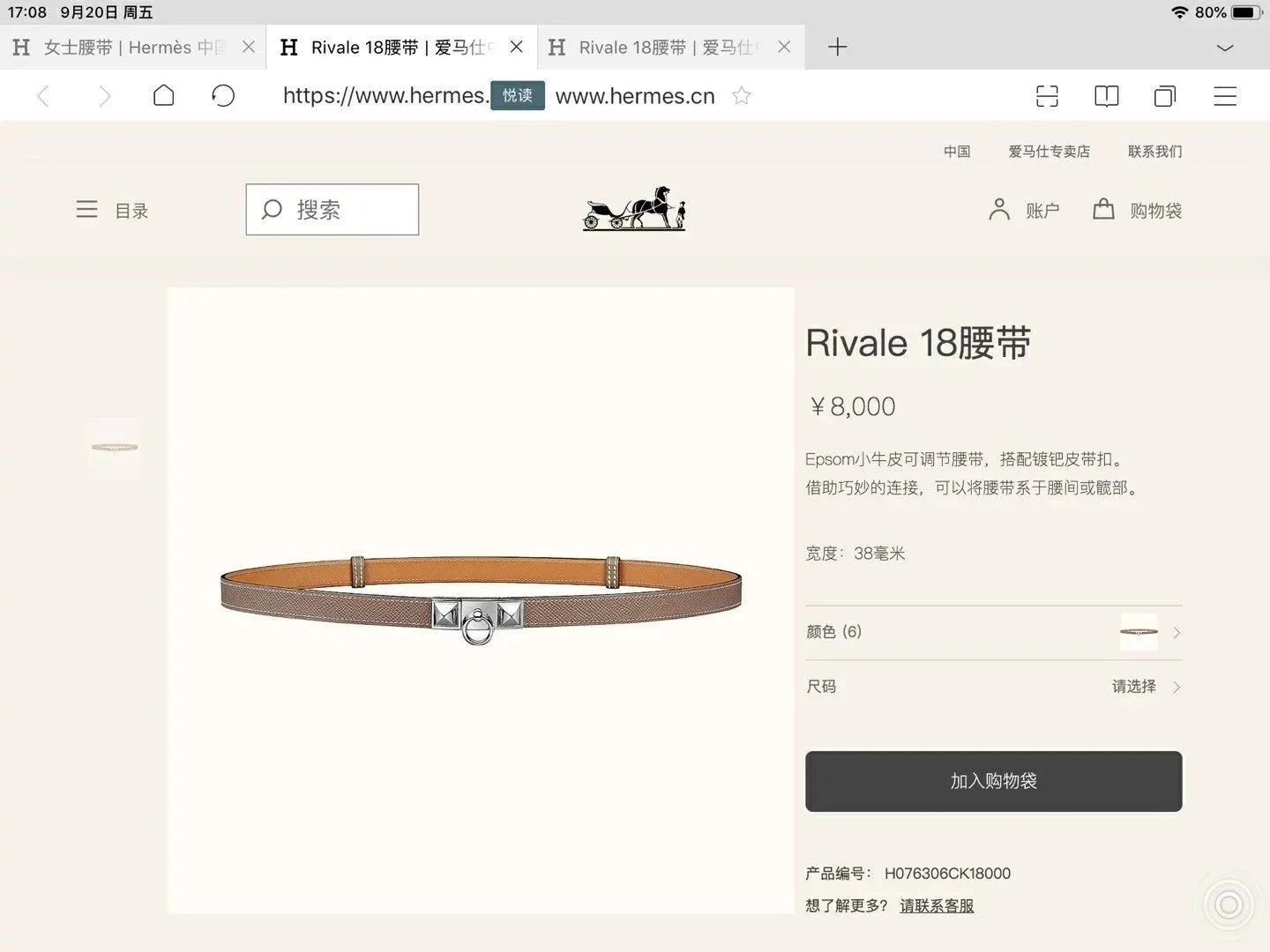The height and width of the screenshot is (952, 1270).
Task: Tap the scan QR code icon
Action: 1047,96
